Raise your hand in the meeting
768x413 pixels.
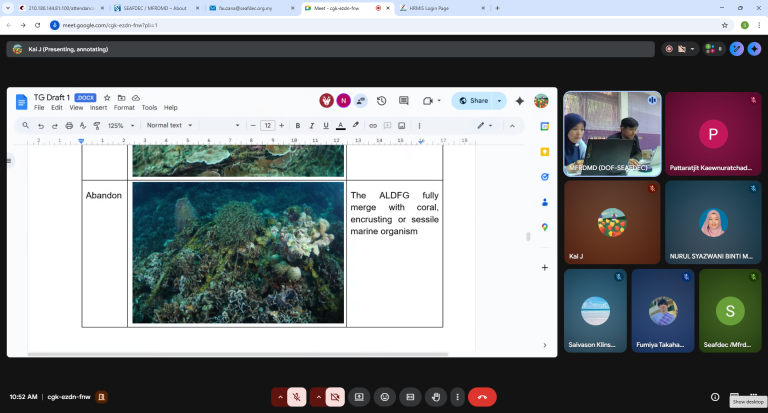pyautogui.click(x=436, y=397)
